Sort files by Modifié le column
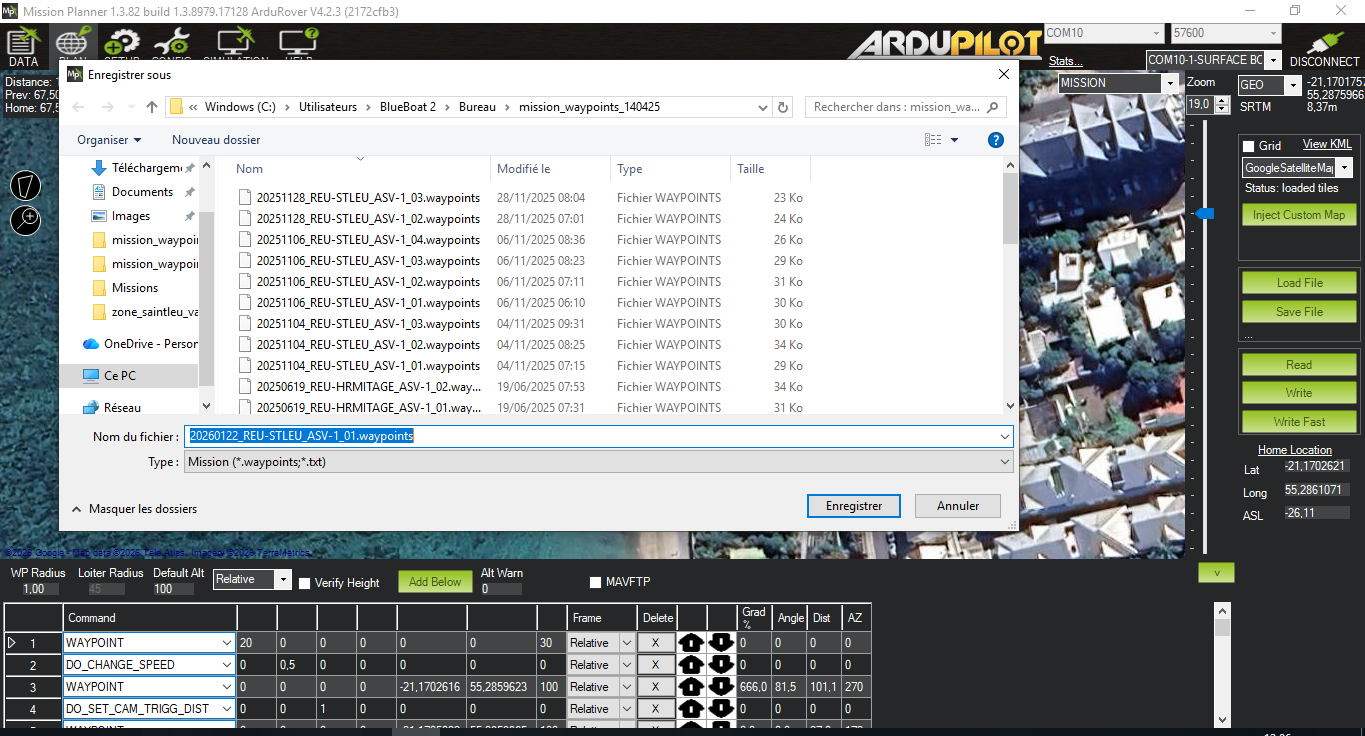Image resolution: width=1365 pixels, height=736 pixels. pyautogui.click(x=524, y=169)
